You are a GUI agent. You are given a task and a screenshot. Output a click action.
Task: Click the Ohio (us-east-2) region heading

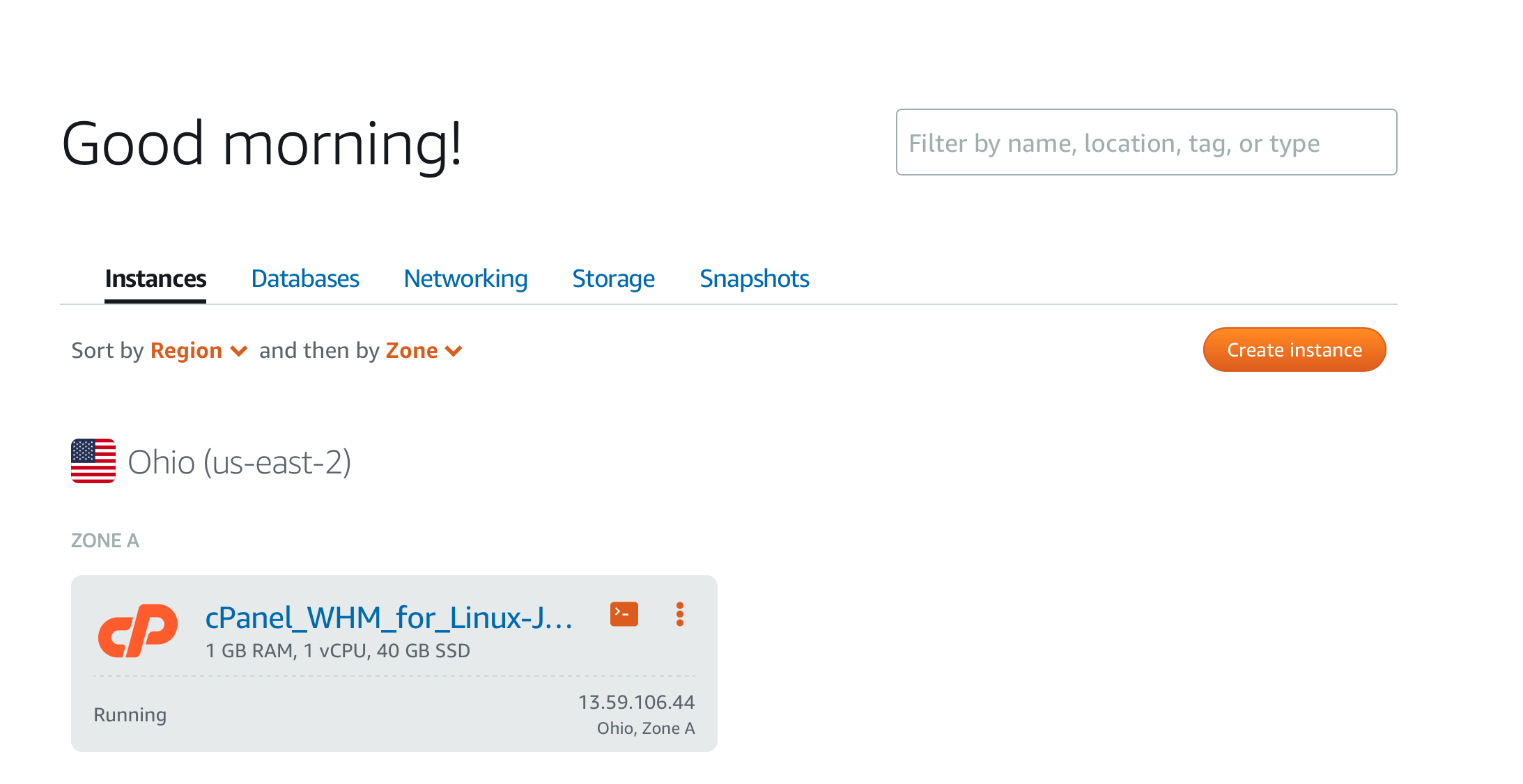(239, 462)
